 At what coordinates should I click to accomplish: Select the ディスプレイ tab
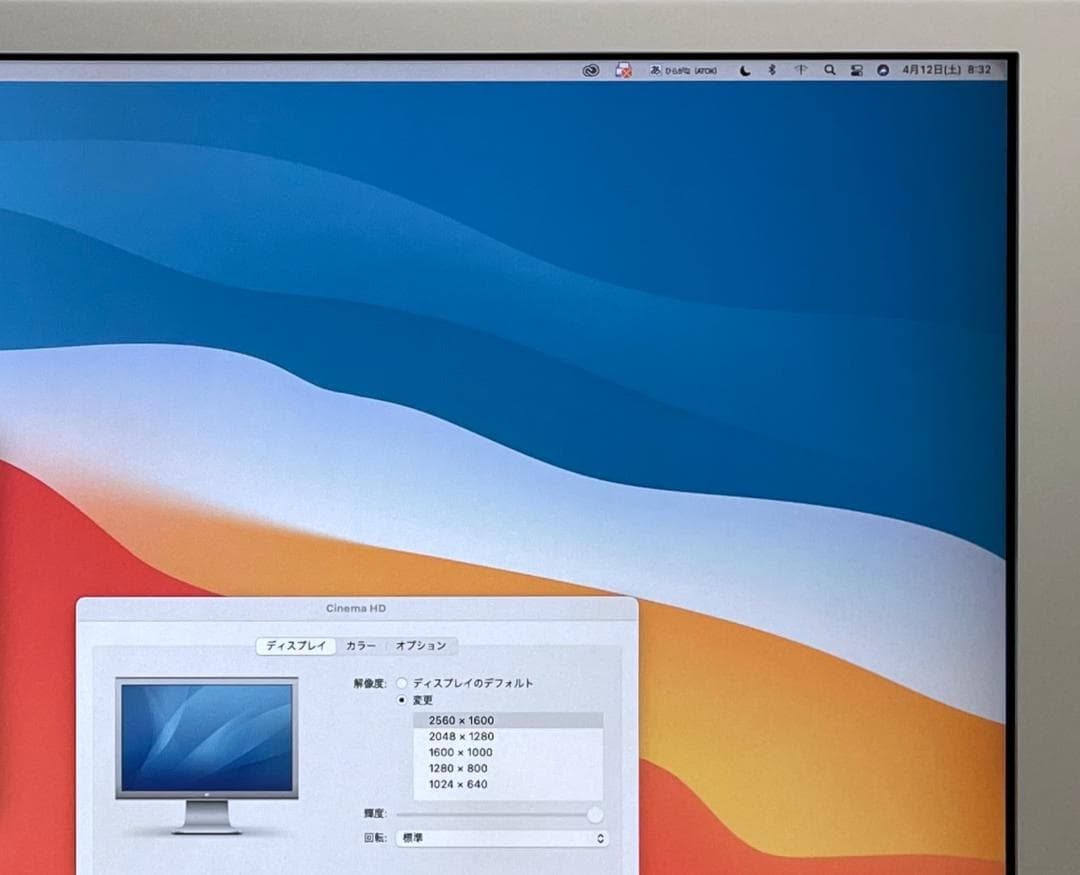295,646
